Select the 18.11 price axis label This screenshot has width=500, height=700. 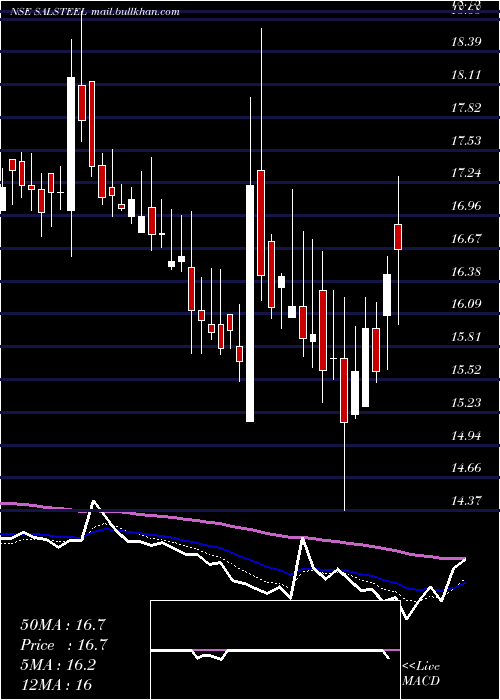[x=466, y=75]
